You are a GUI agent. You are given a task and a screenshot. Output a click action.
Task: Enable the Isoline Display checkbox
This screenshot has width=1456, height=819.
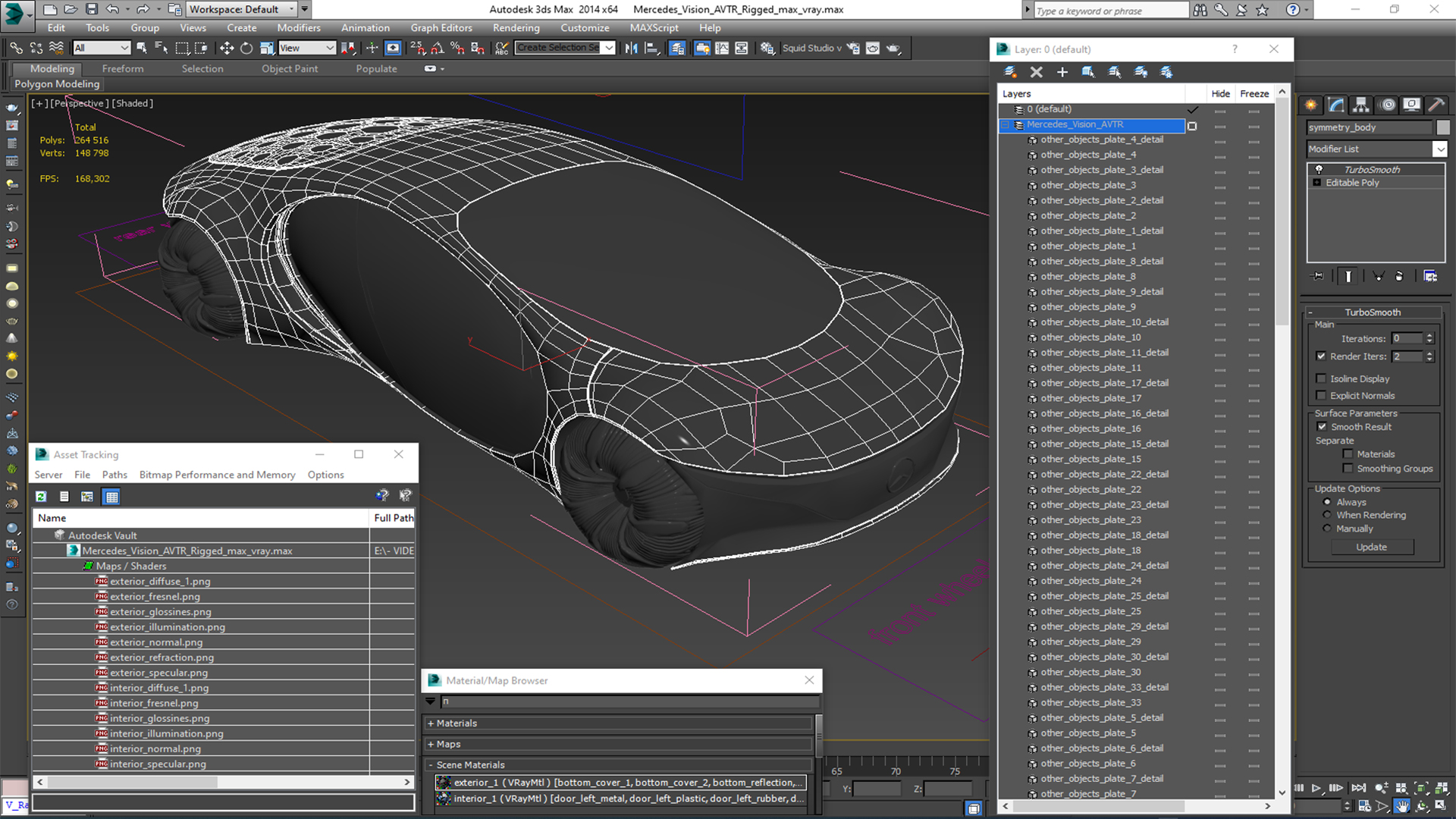tap(1322, 378)
